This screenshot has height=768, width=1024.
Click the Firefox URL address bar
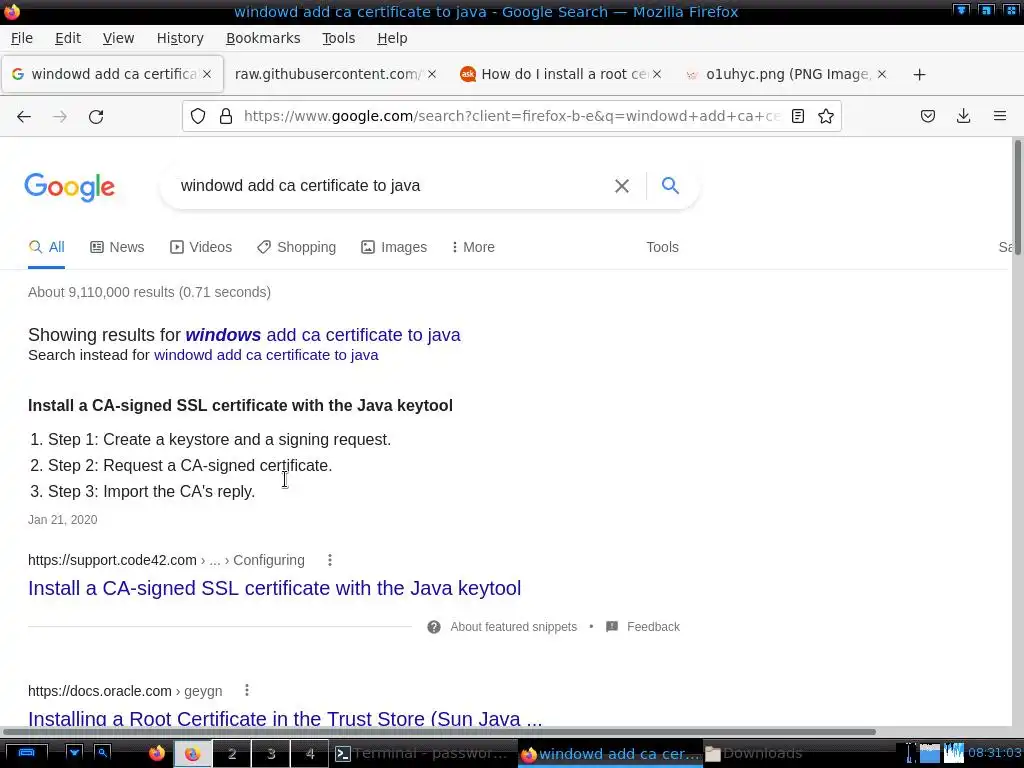coord(513,116)
